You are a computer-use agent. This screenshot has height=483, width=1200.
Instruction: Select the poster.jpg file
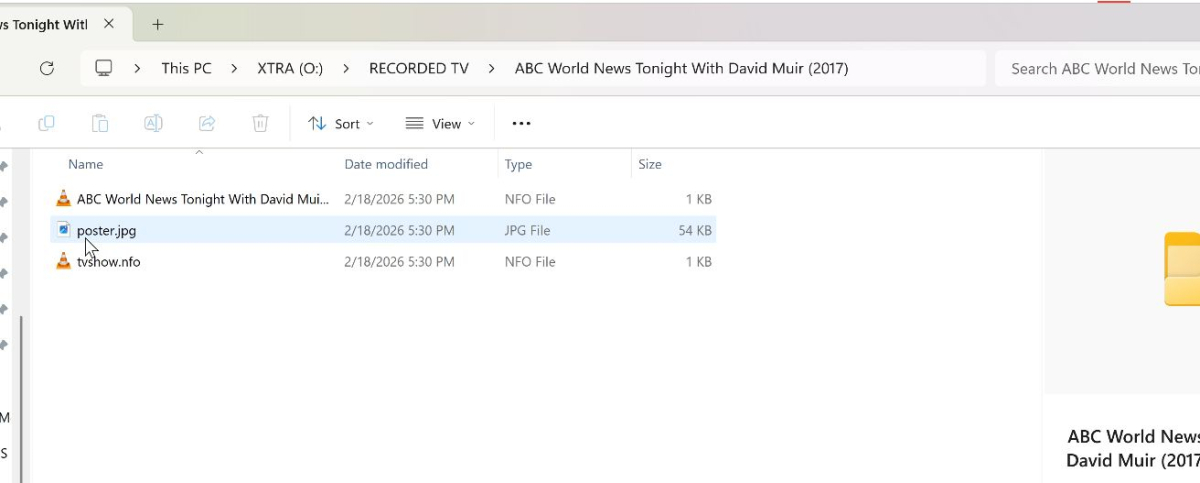tap(106, 230)
